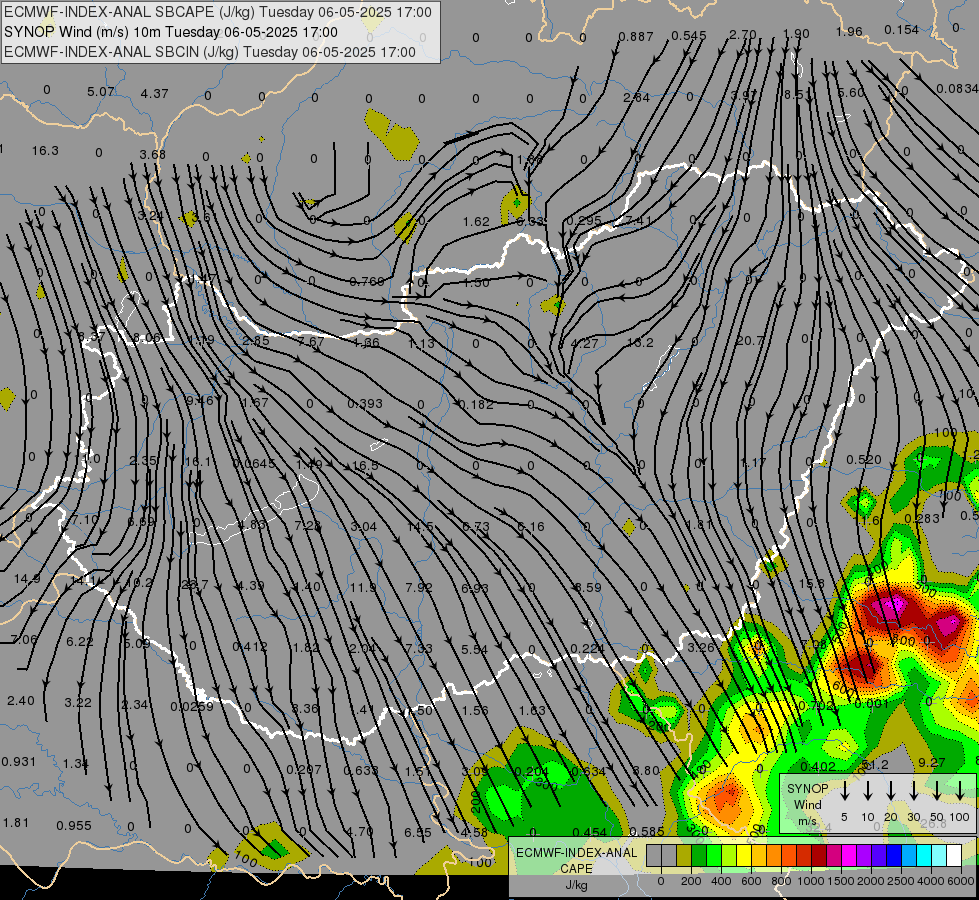Click the map value 0.931
The image size is (979, 900).
pyautogui.click(x=18, y=761)
